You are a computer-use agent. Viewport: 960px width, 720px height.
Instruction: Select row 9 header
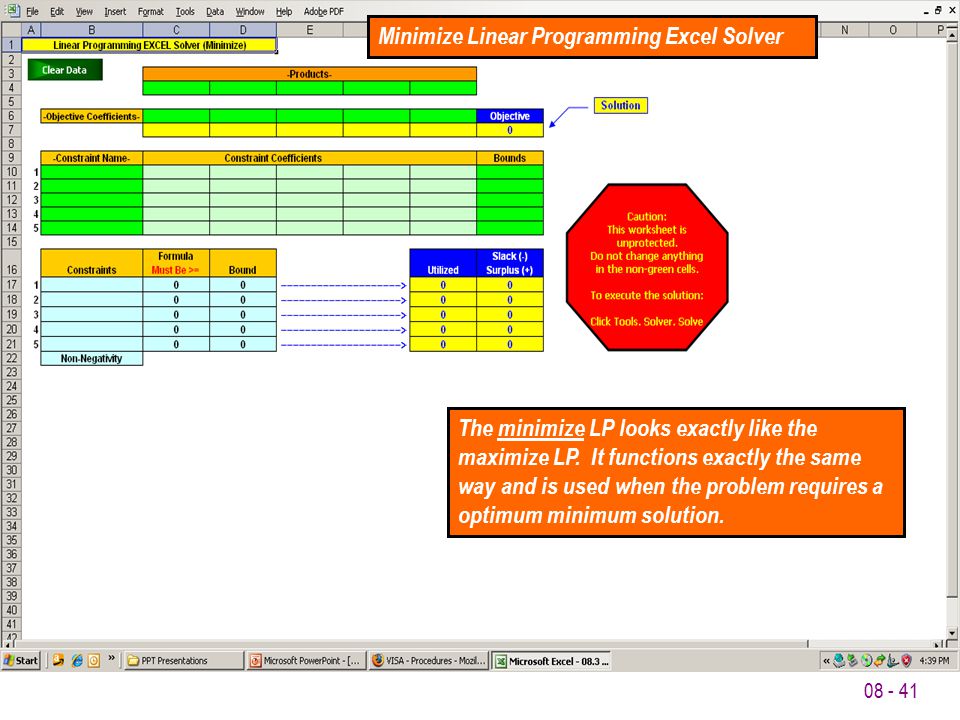pos(11,157)
